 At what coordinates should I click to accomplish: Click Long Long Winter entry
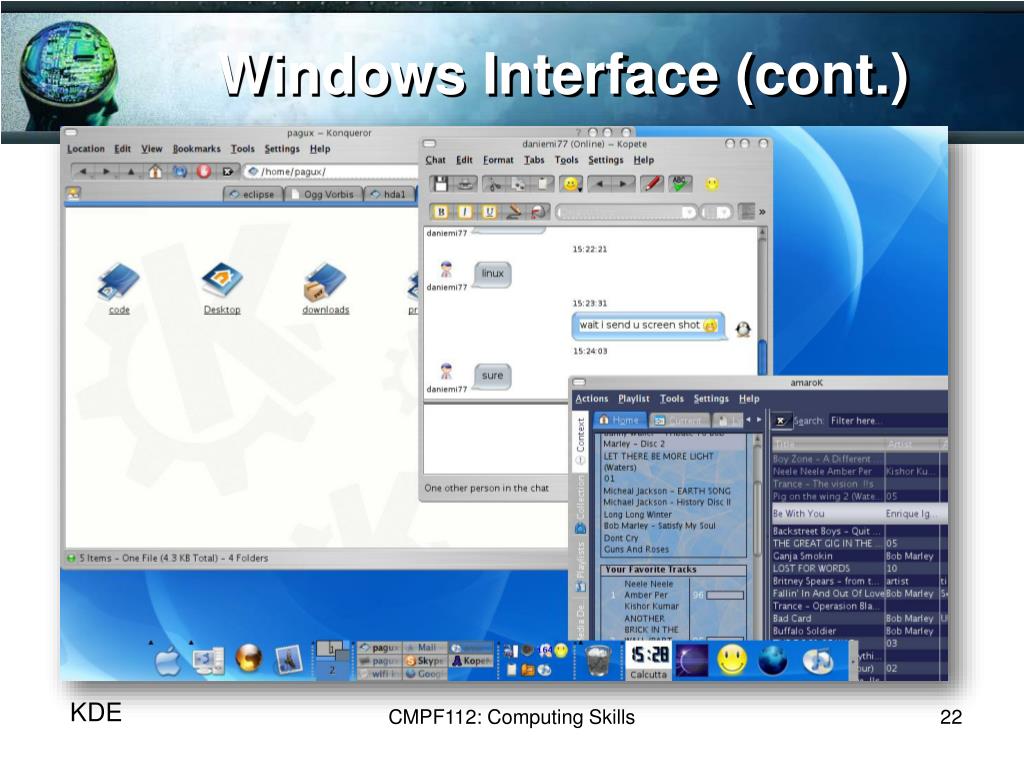pos(637,514)
